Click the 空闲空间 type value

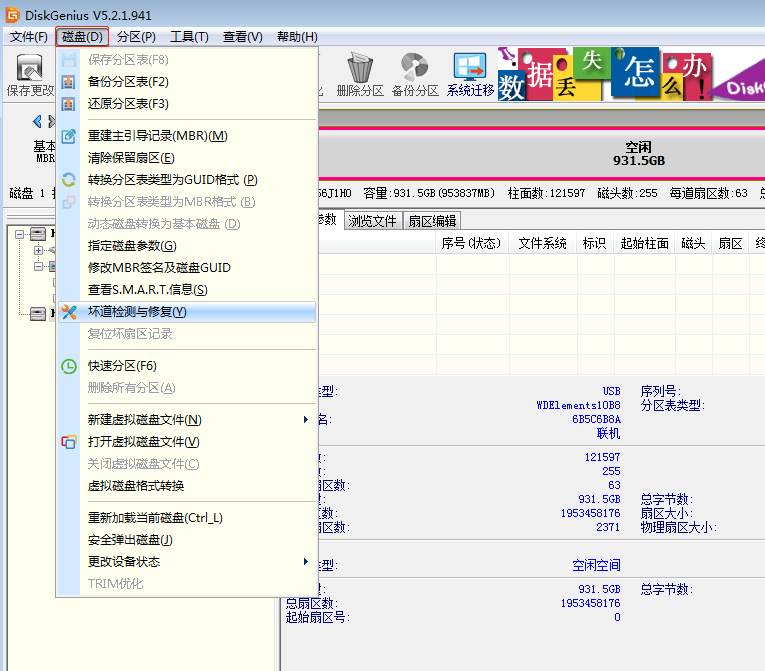pyautogui.click(x=596, y=566)
